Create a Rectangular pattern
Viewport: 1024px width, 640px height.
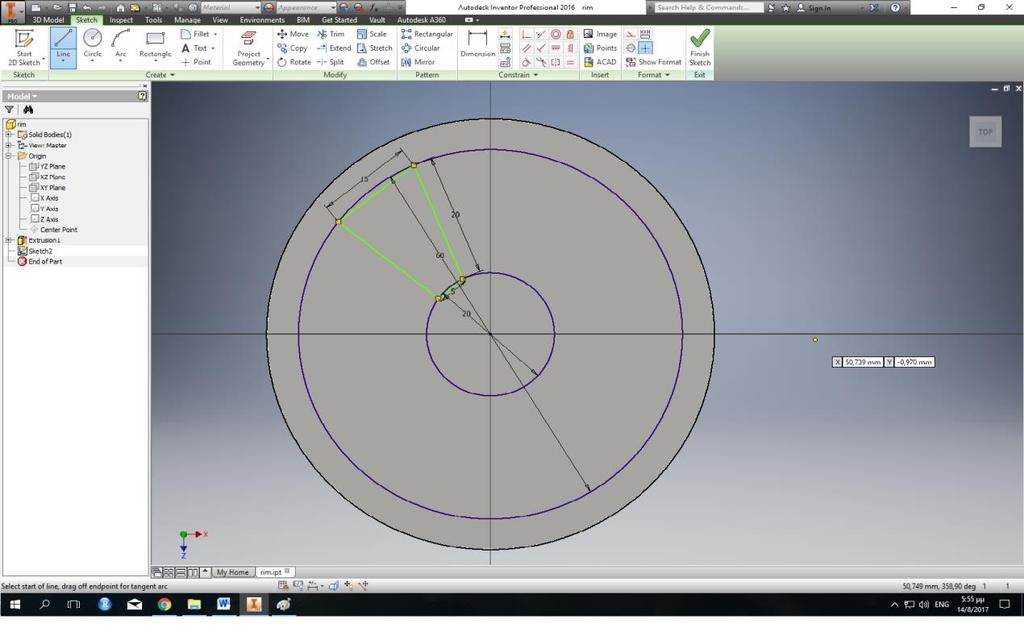tap(426, 34)
